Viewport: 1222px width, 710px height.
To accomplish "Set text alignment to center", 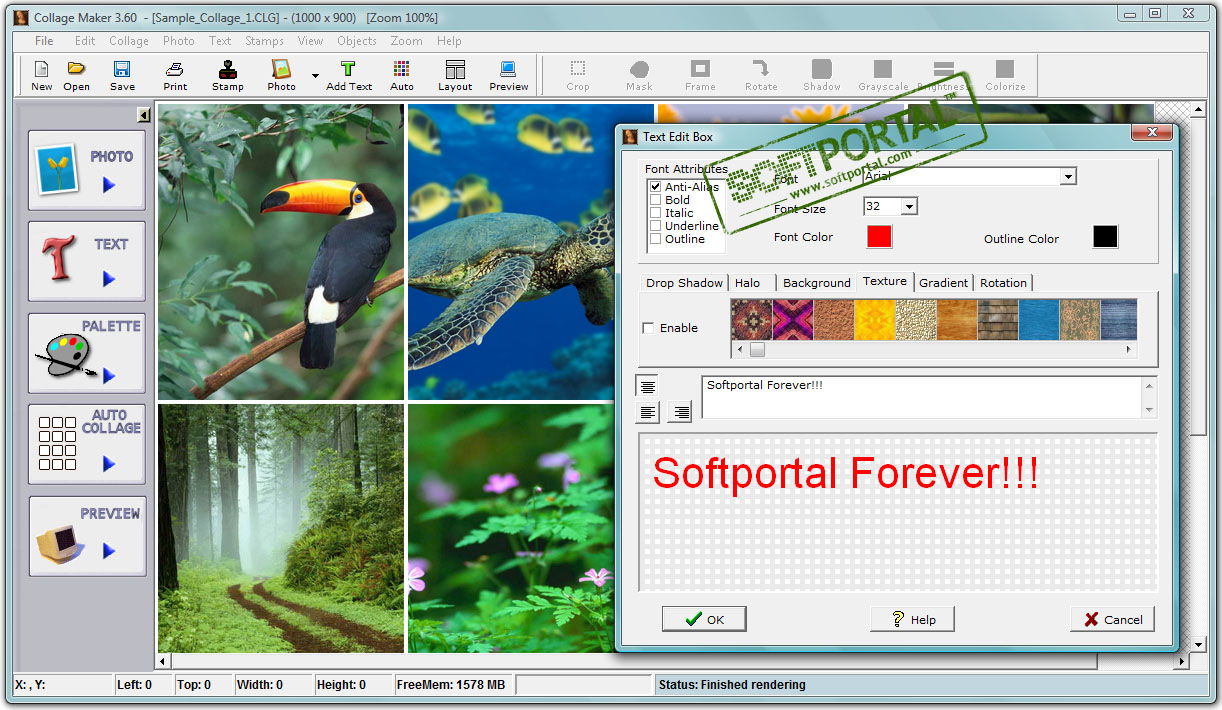I will click(x=648, y=387).
